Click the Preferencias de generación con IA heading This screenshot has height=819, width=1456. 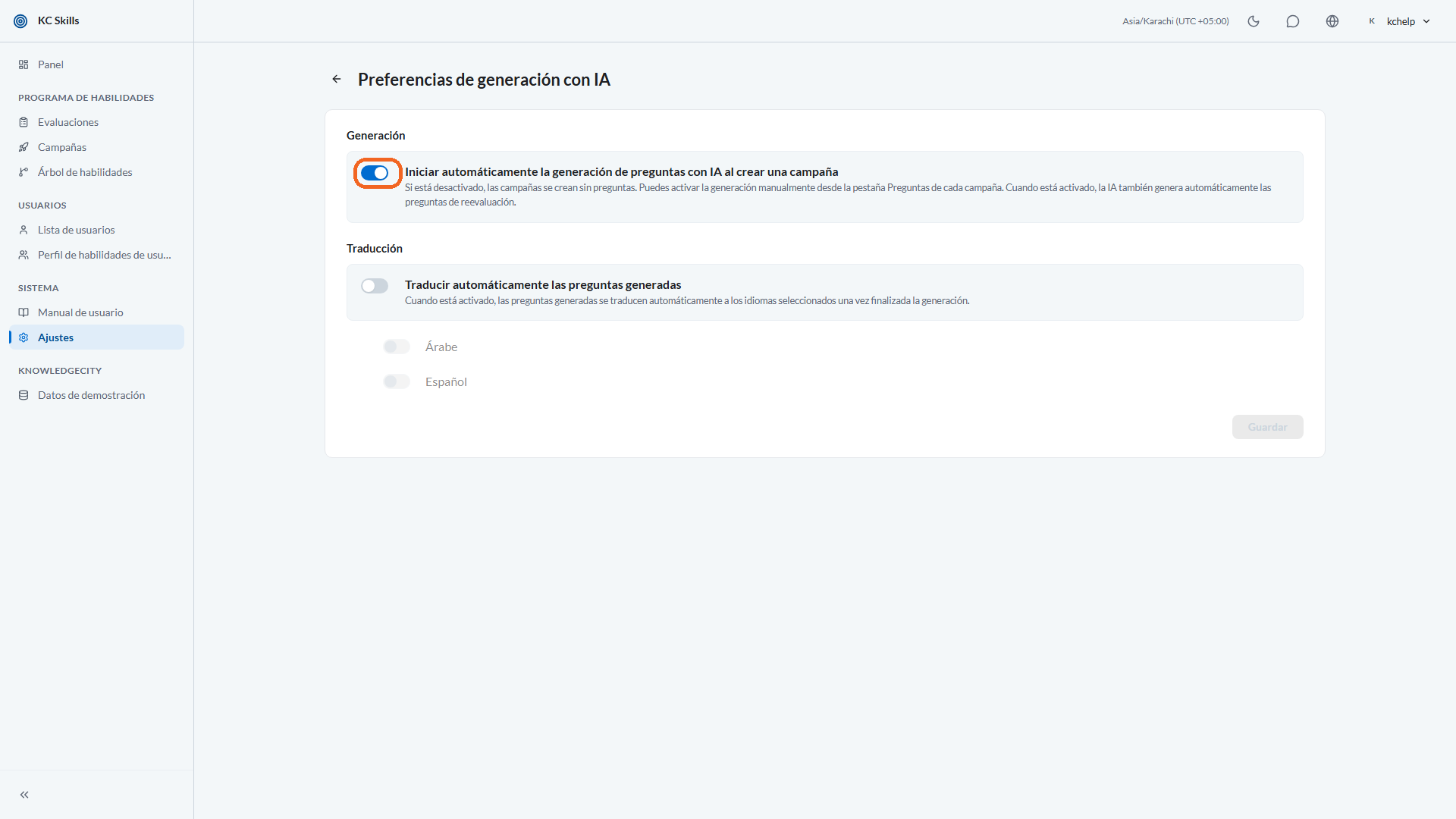pyautogui.click(x=484, y=80)
